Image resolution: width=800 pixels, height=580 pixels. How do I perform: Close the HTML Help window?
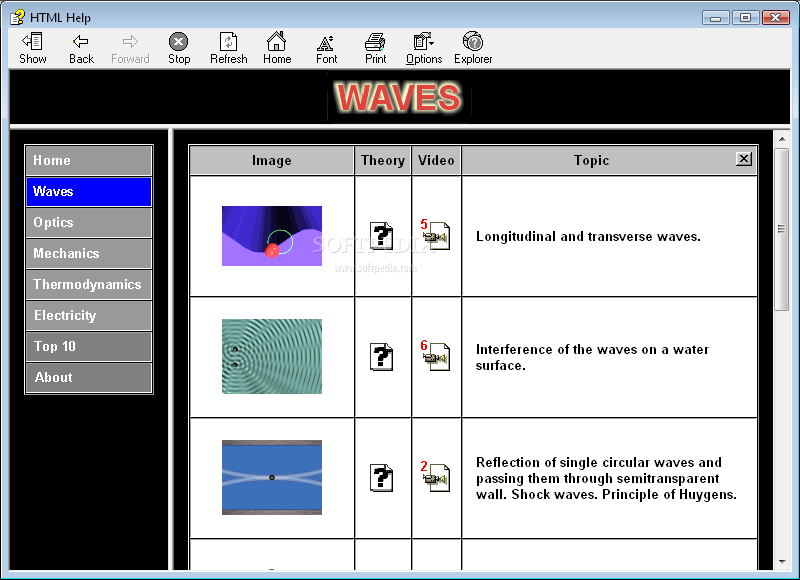[776, 18]
